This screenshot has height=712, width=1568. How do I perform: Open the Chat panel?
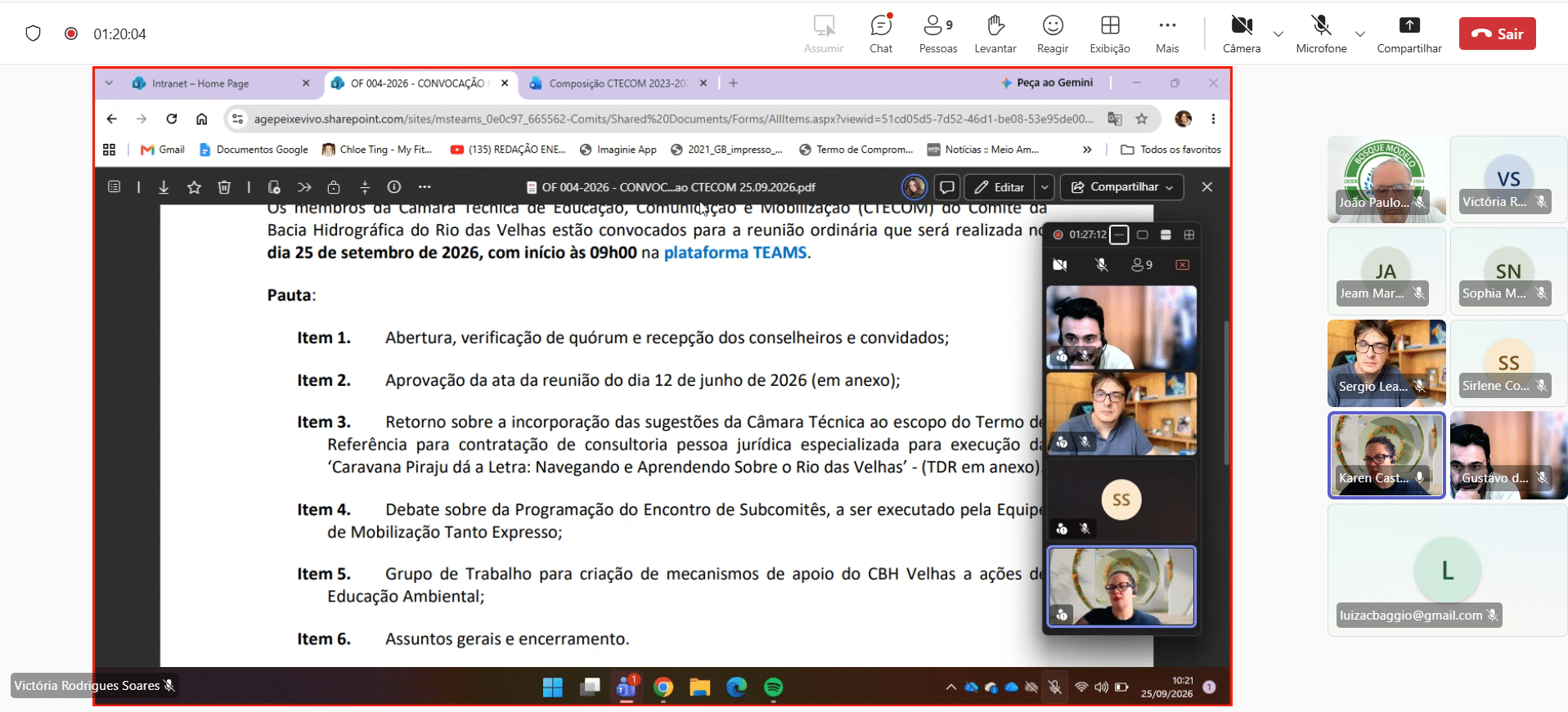click(881, 34)
